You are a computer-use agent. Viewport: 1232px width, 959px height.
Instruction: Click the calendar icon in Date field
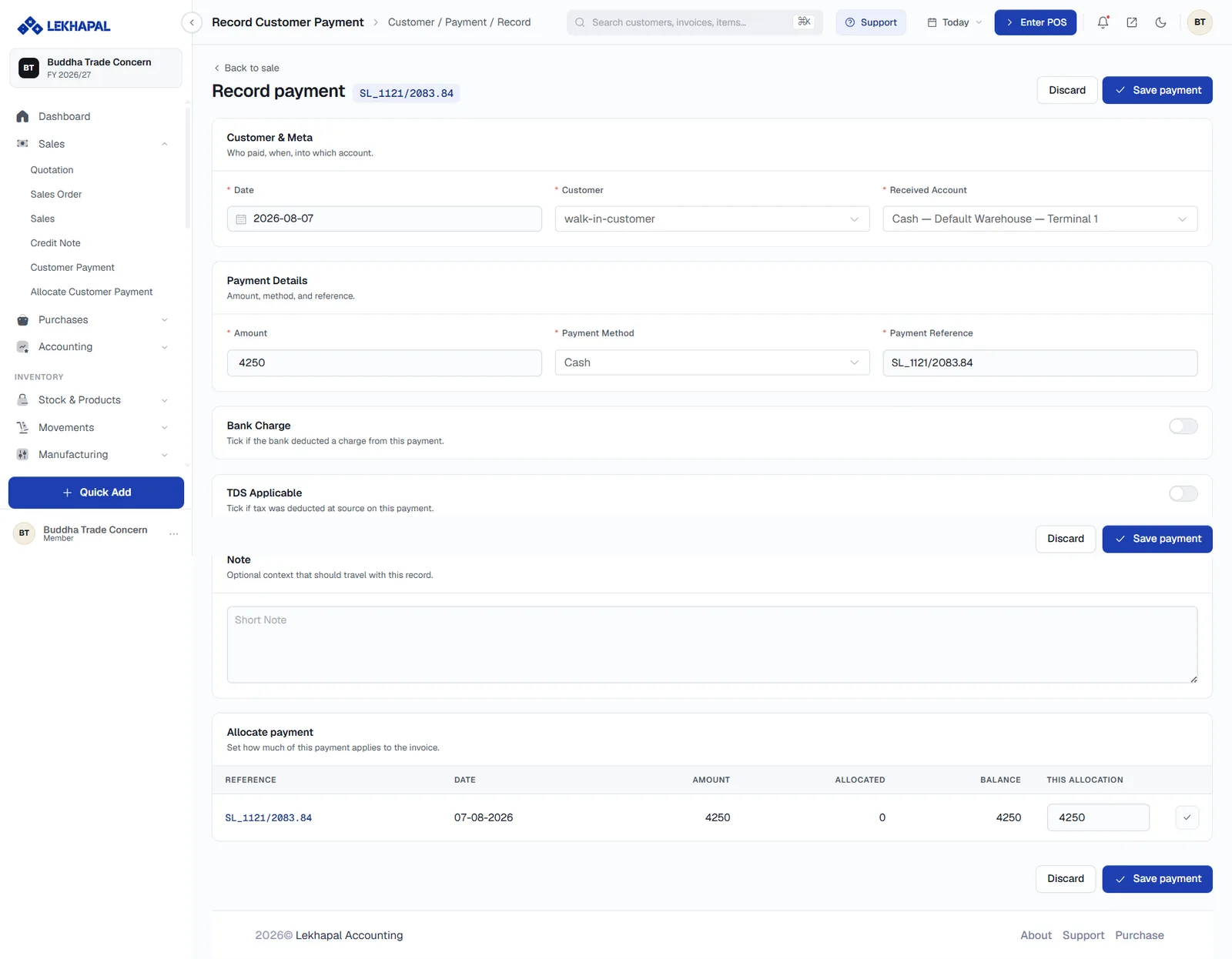pos(241,219)
